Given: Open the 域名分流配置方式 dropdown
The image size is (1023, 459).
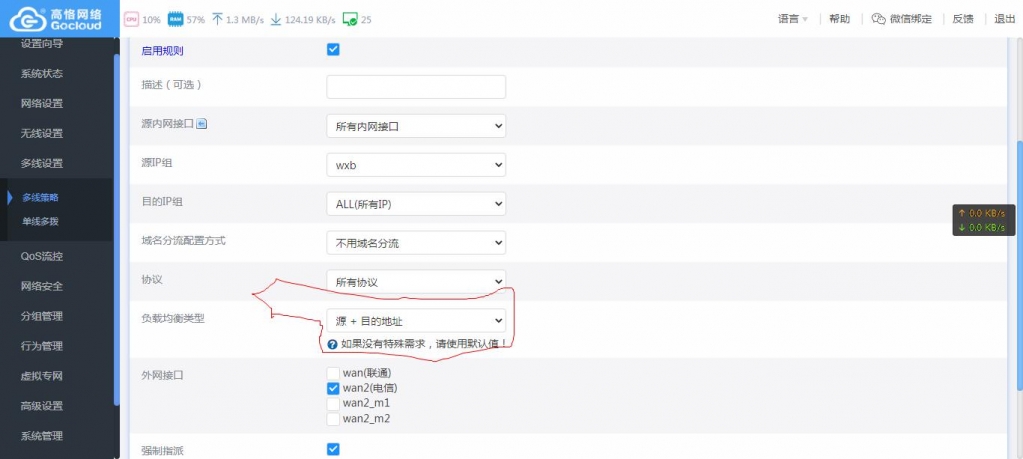Looking at the screenshot, I should [x=416, y=243].
